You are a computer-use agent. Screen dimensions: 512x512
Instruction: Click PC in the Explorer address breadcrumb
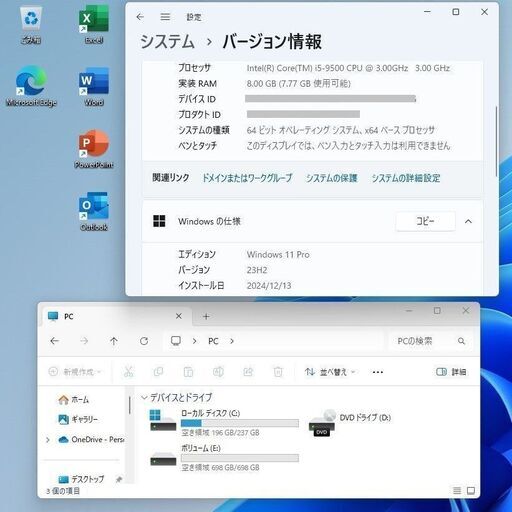(213, 341)
